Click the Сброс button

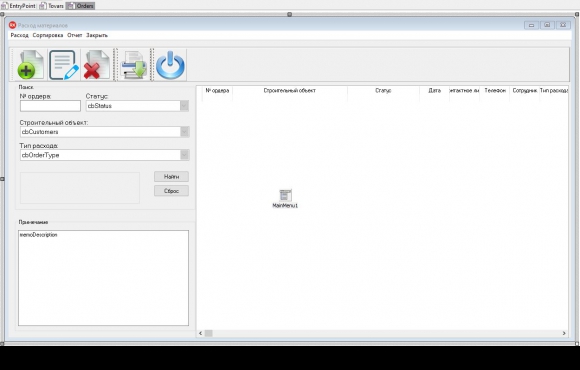click(171, 191)
